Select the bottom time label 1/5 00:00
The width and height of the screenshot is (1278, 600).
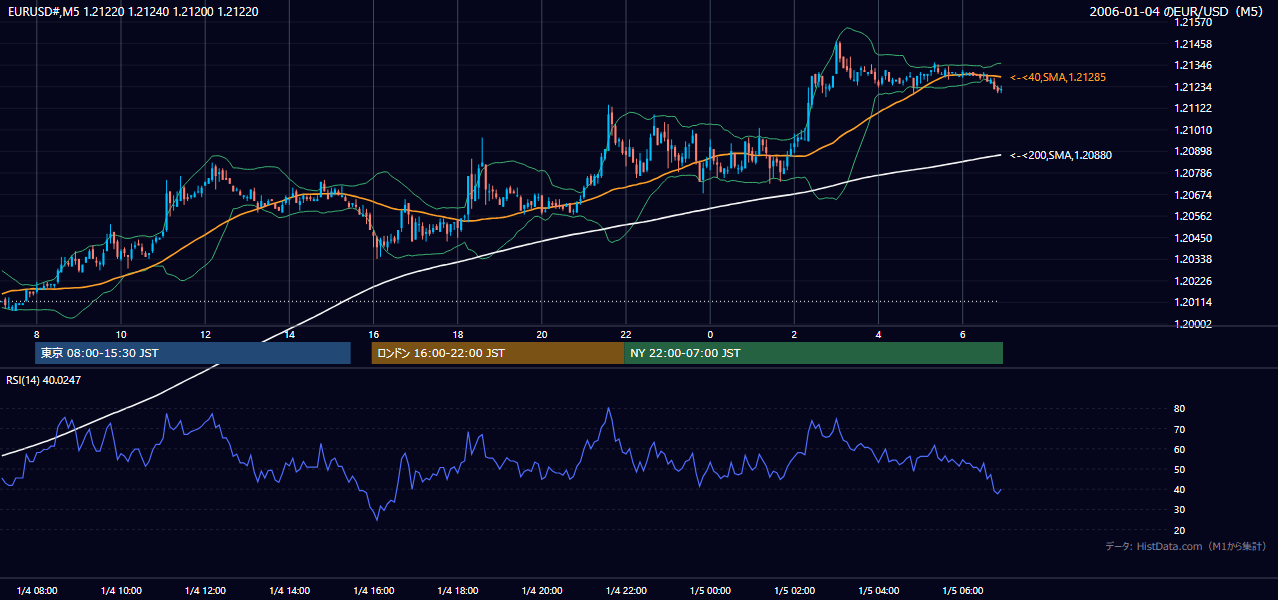pyautogui.click(x=710, y=591)
